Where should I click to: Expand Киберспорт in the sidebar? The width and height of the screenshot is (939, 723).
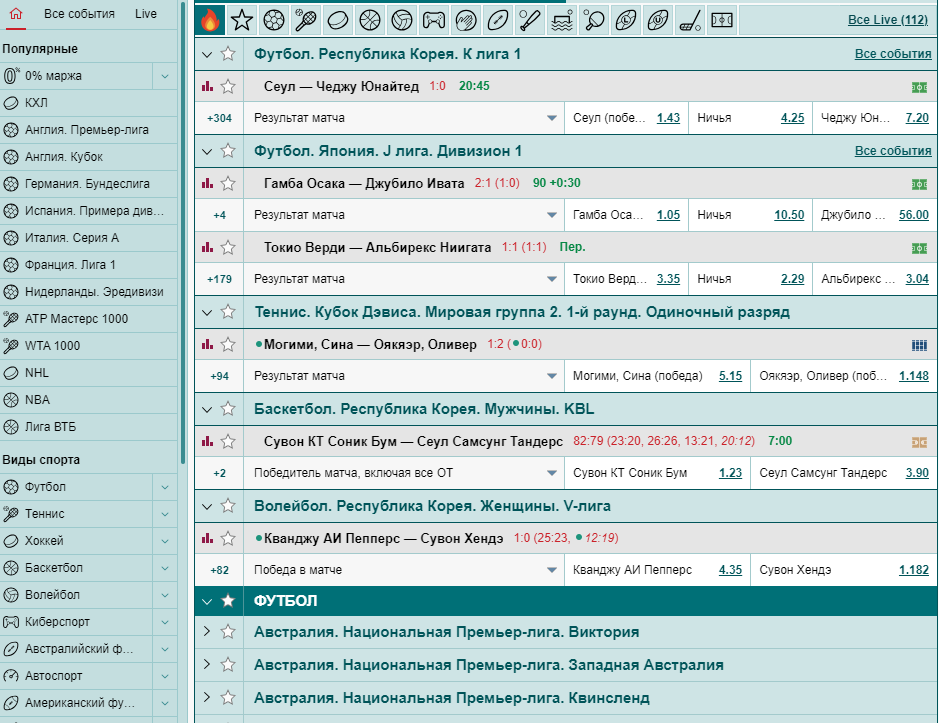pos(165,622)
